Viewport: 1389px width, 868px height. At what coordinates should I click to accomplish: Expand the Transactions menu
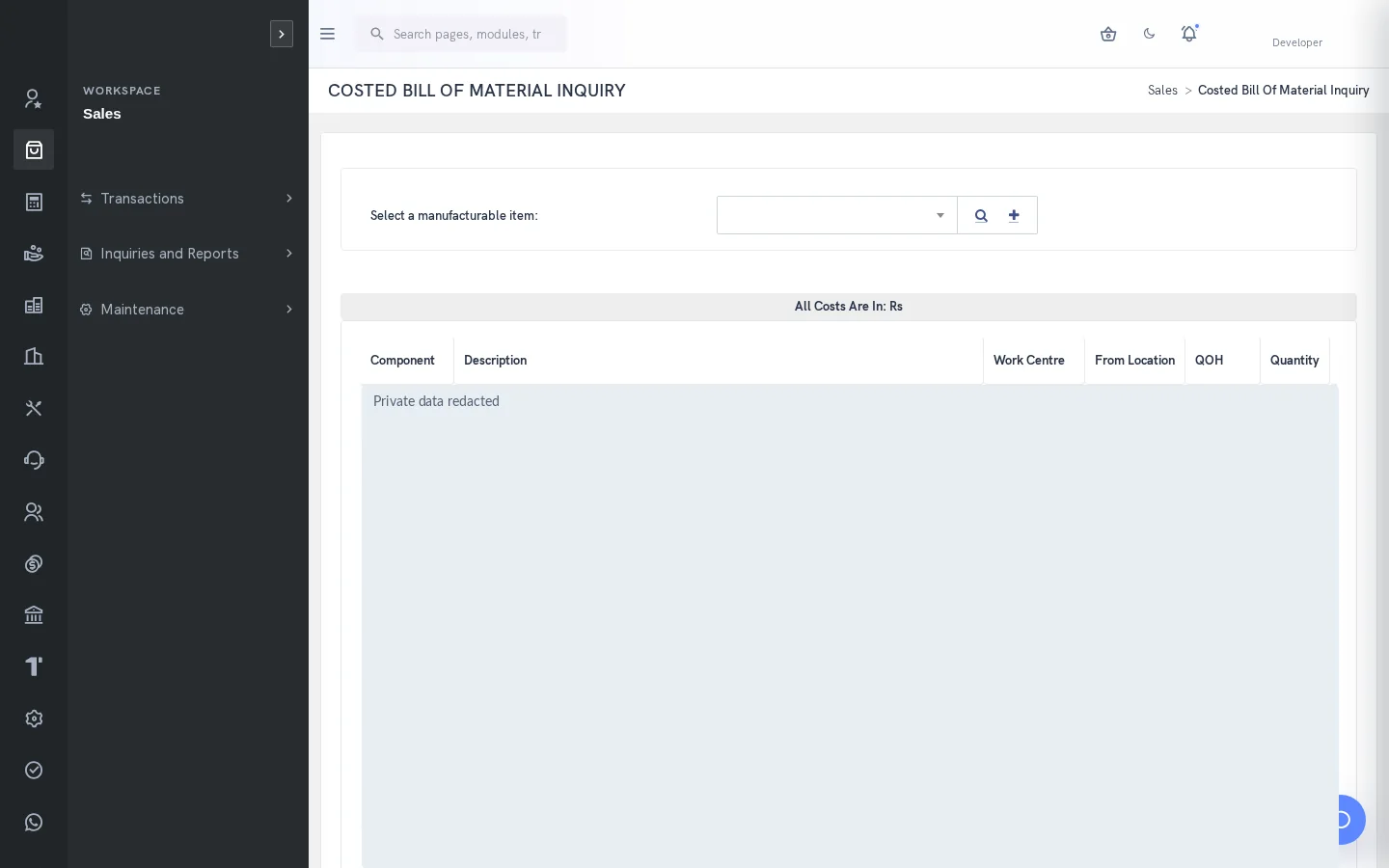pyautogui.click(x=188, y=199)
